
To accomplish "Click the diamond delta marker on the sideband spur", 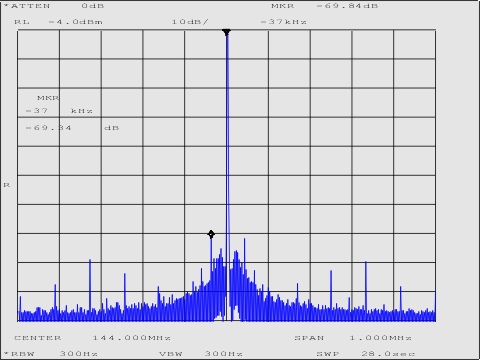I will [211, 234].
